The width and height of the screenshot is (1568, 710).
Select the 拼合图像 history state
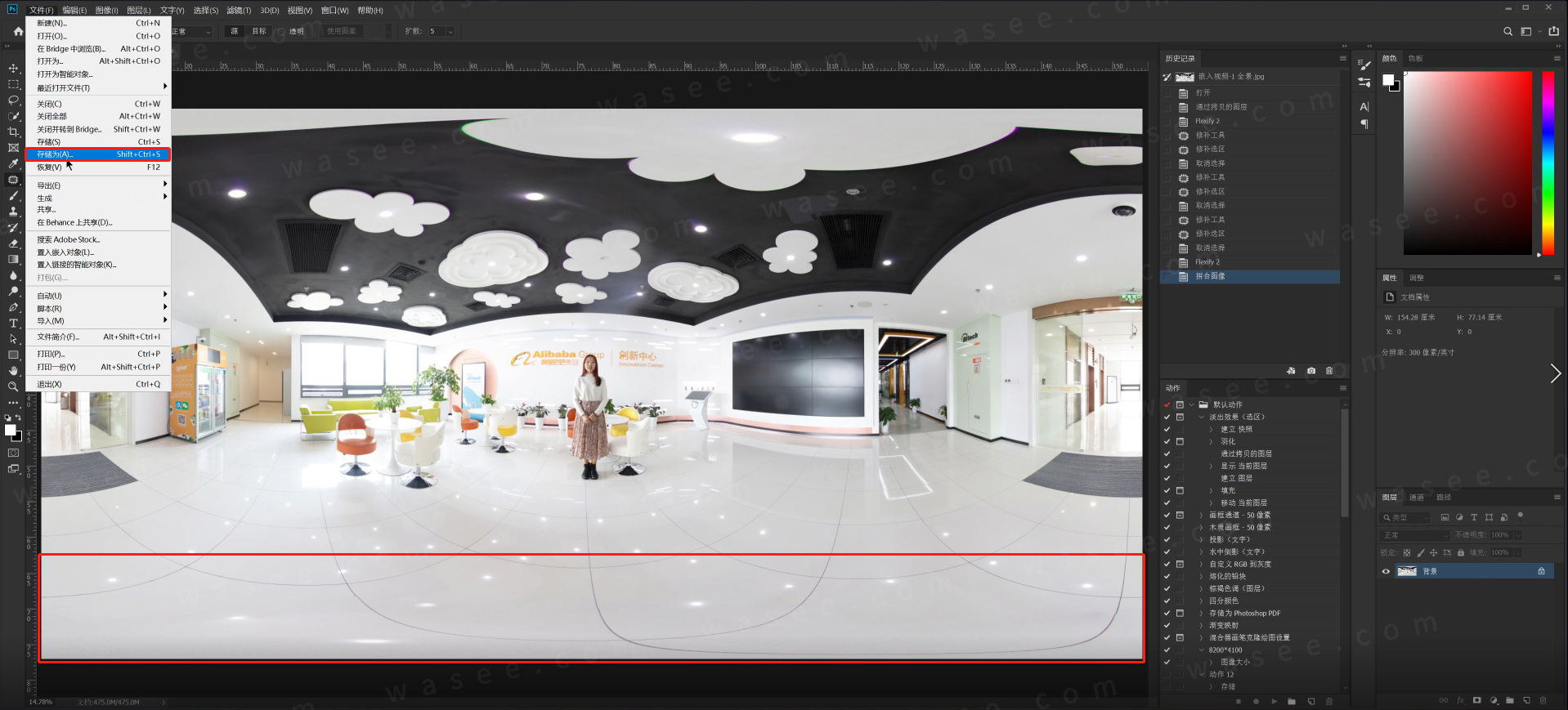pos(1251,276)
